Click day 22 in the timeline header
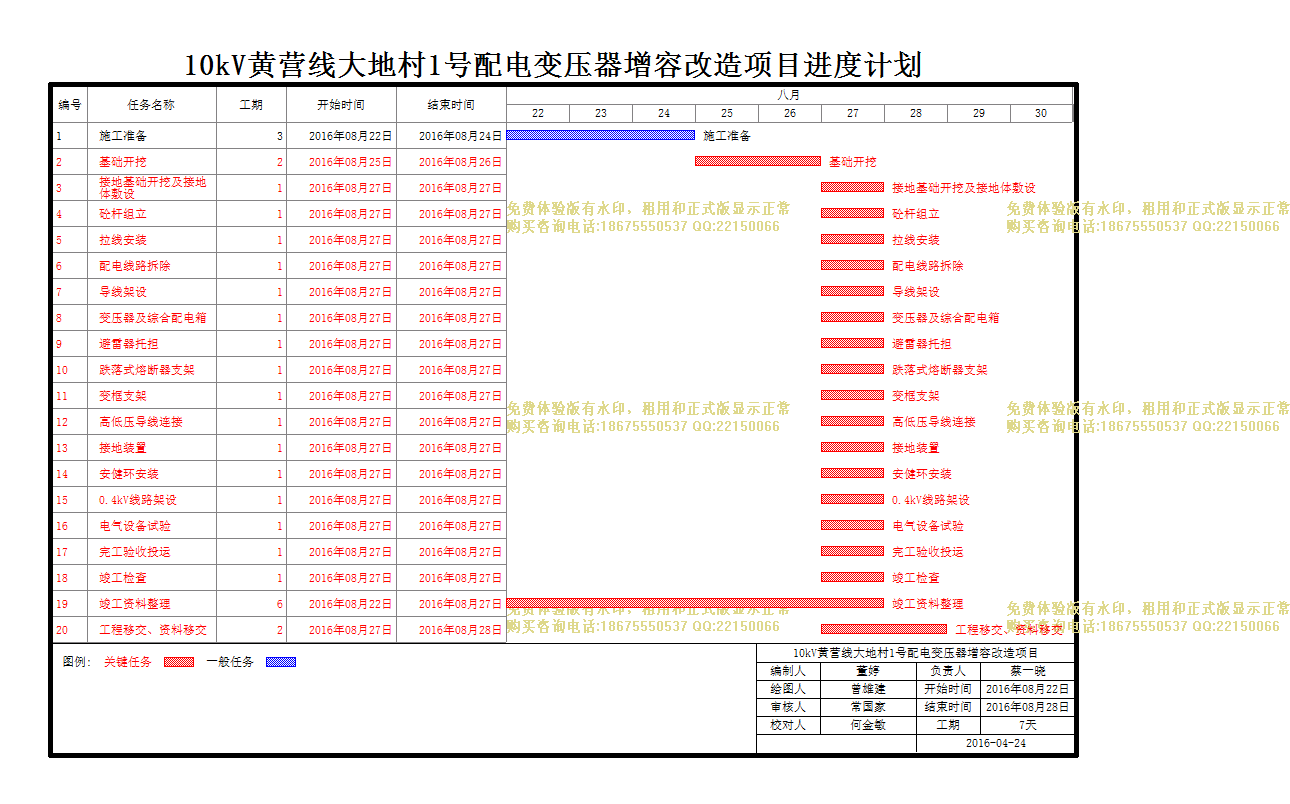Viewport: 1290px width, 804px height. coord(538,113)
